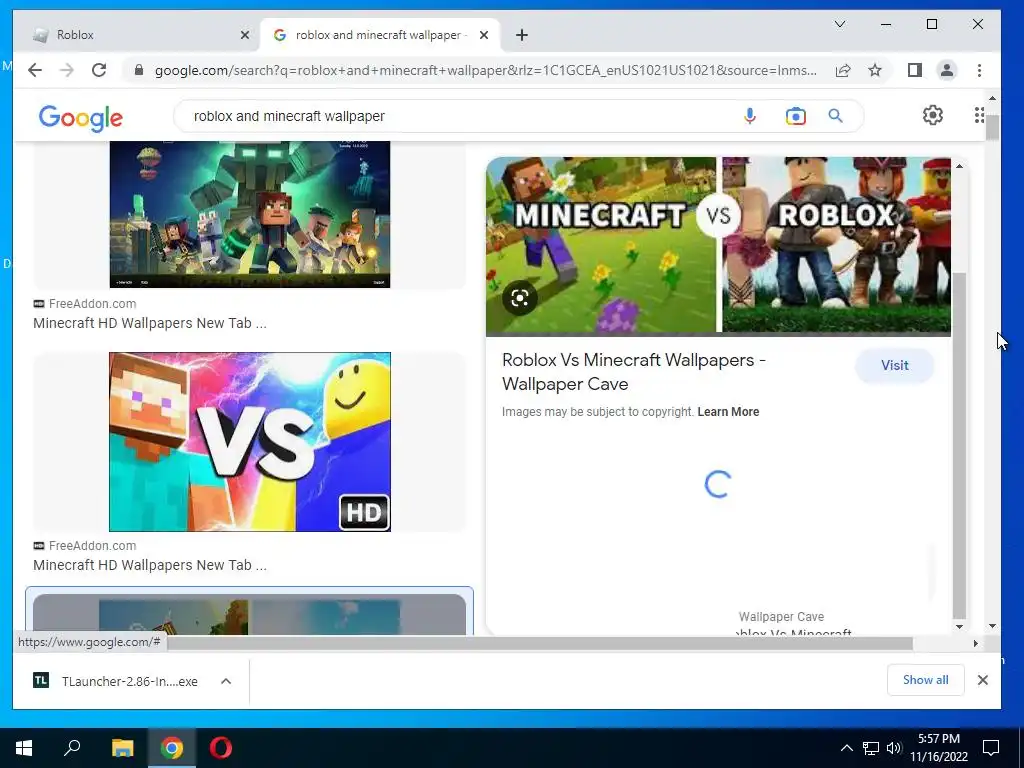The width and height of the screenshot is (1024, 768).
Task: Select the Steve VS smiley HD thumbnail
Action: click(x=249, y=442)
